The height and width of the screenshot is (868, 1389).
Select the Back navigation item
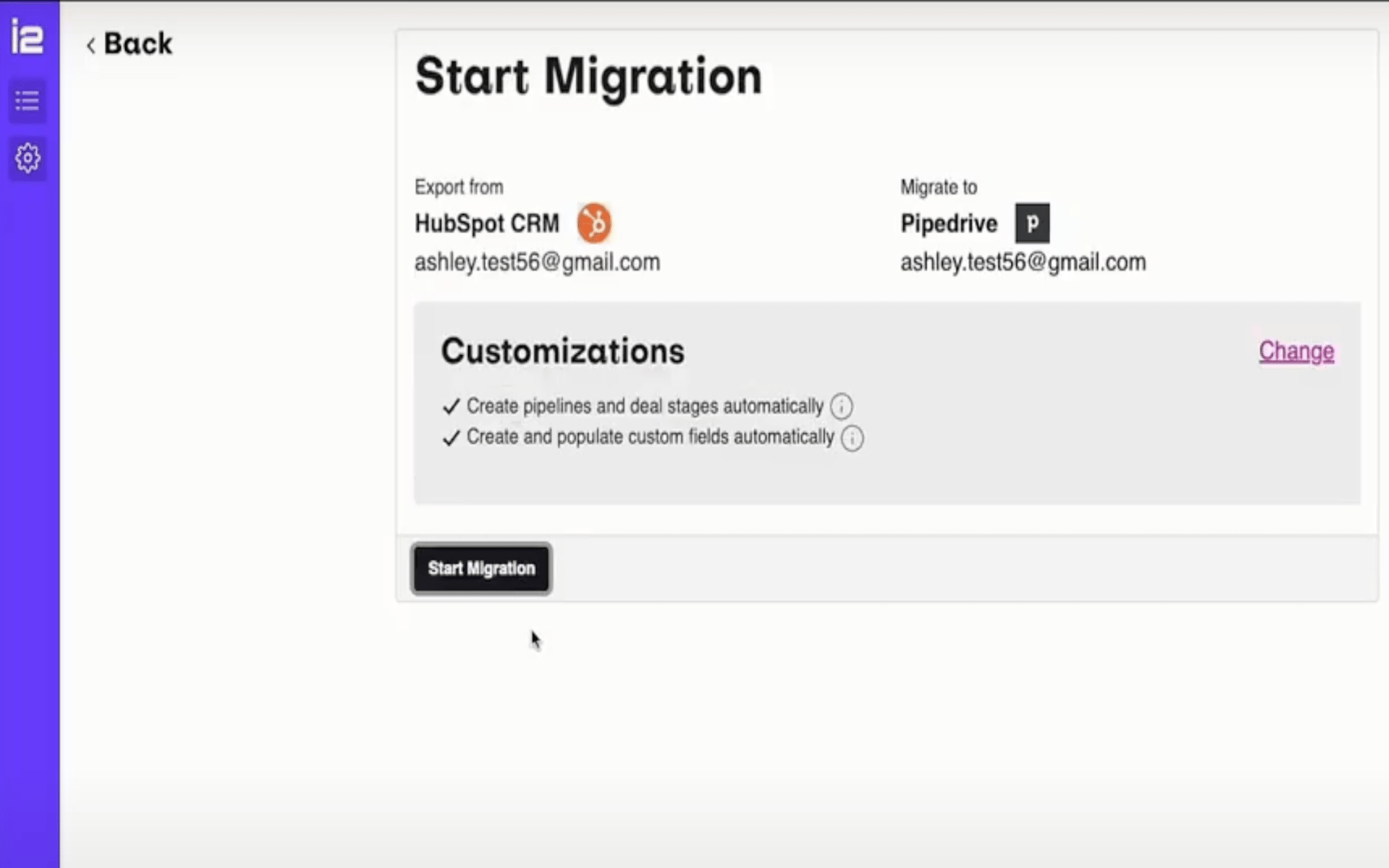130,45
